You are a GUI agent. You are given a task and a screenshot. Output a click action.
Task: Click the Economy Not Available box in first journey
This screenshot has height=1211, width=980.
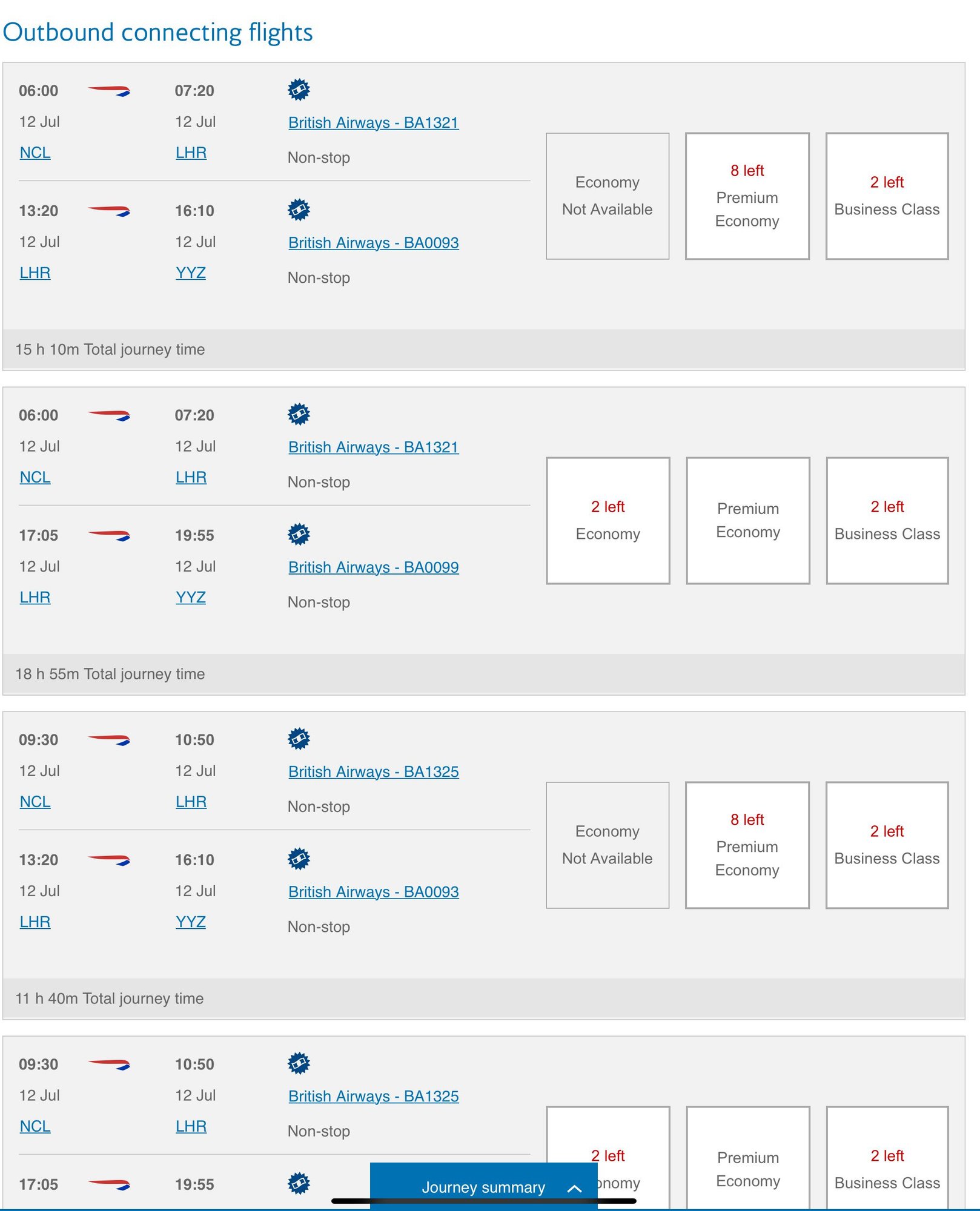608,196
